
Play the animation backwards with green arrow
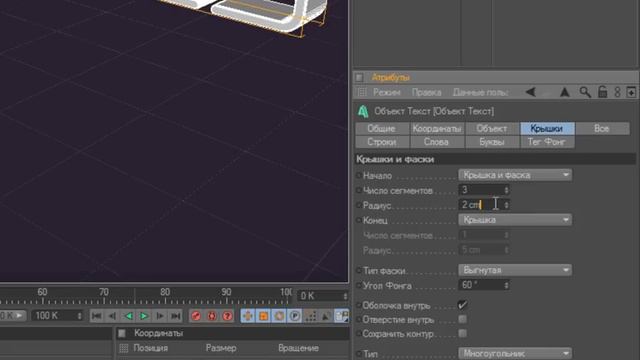coord(128,316)
